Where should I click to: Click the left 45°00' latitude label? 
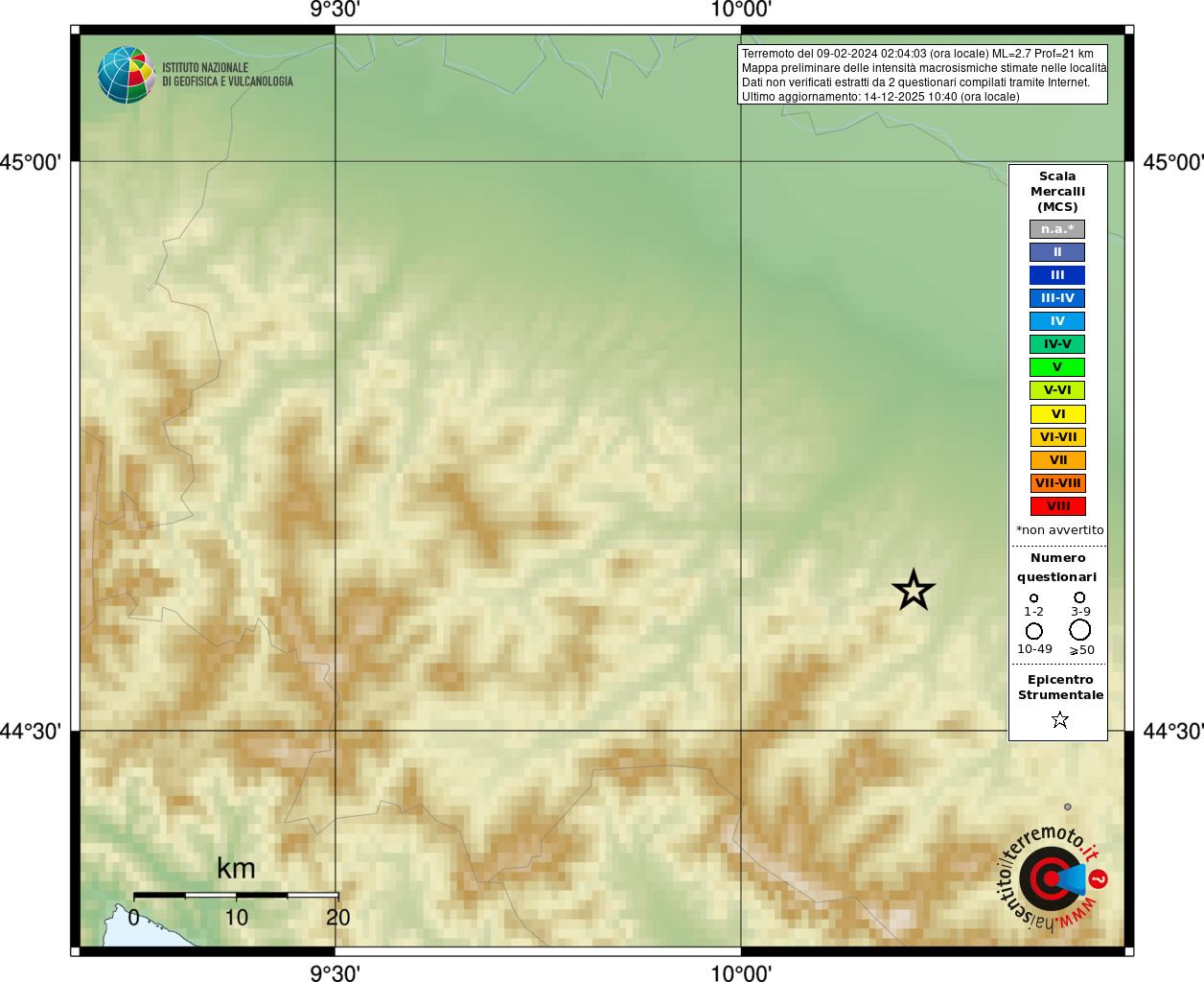[x=30, y=162]
